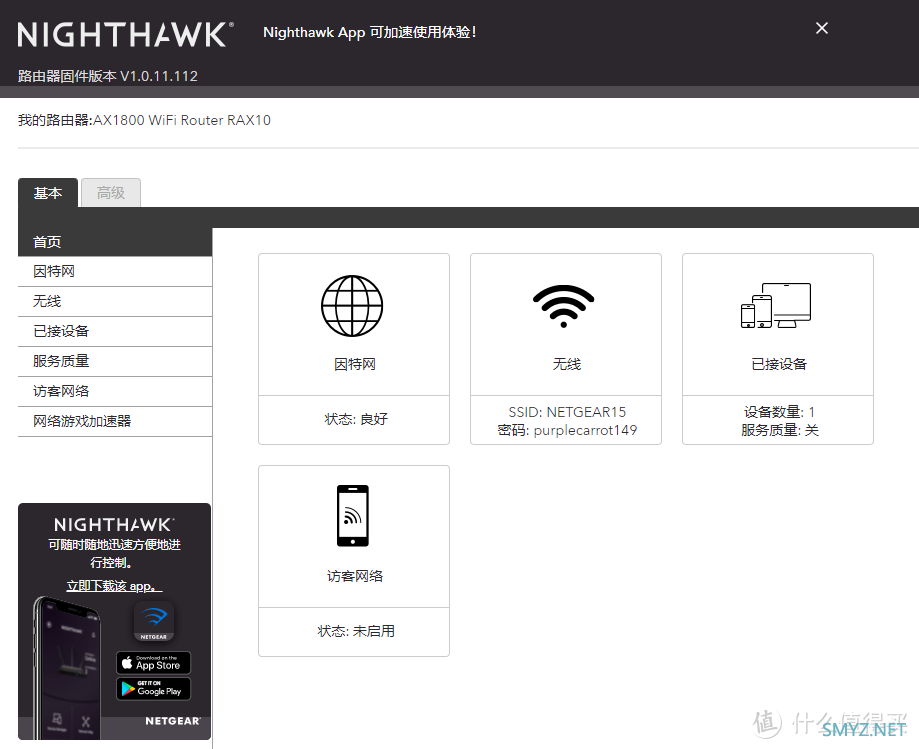The image size is (919, 749).
Task: Switch to the 基本 tab
Action: (48, 193)
